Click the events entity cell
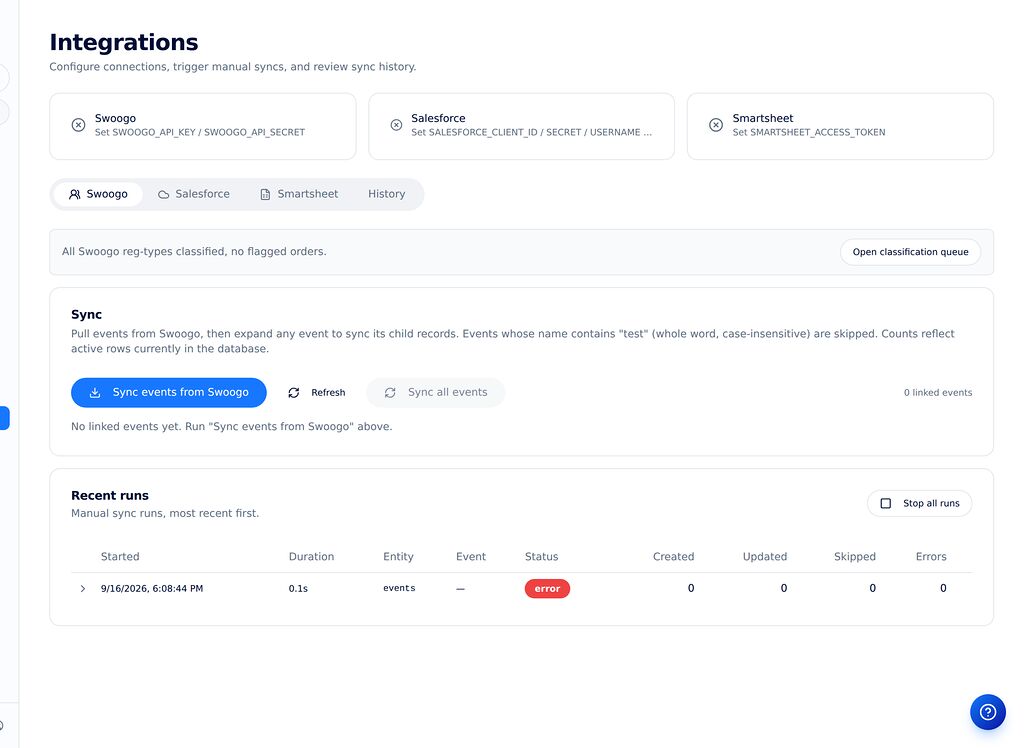 coord(399,588)
